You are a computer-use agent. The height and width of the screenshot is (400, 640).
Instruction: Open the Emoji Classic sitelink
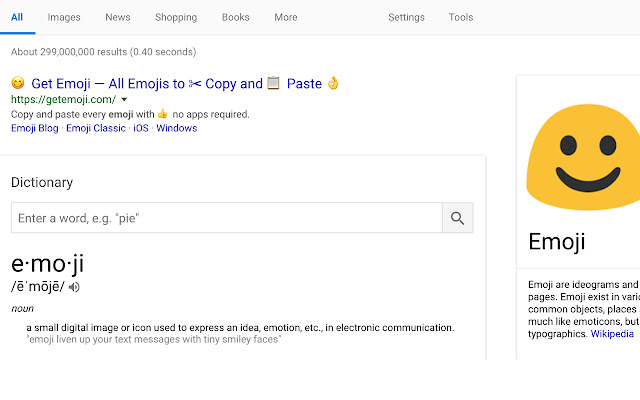click(96, 128)
